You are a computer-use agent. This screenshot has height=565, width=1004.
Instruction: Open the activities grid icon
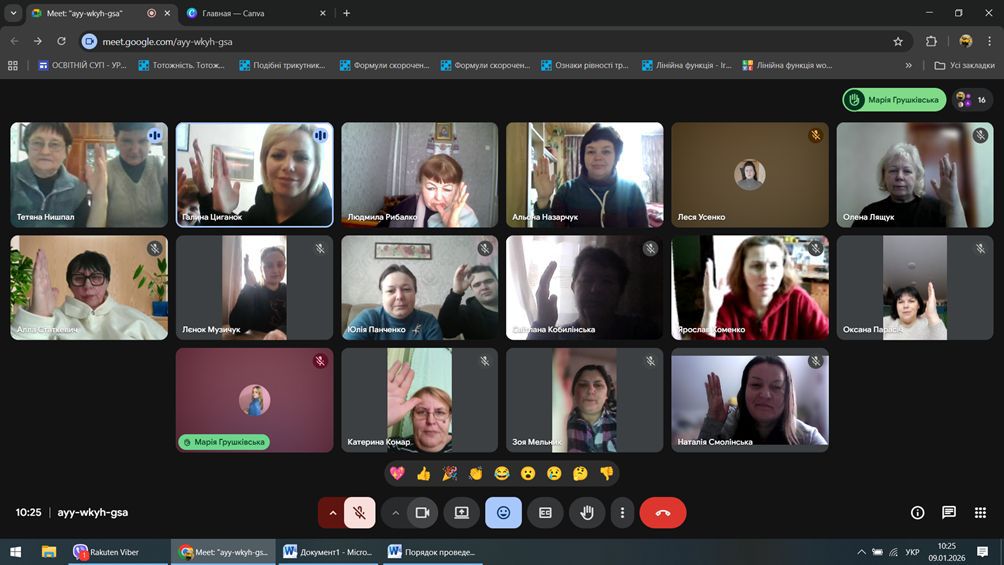(981, 512)
